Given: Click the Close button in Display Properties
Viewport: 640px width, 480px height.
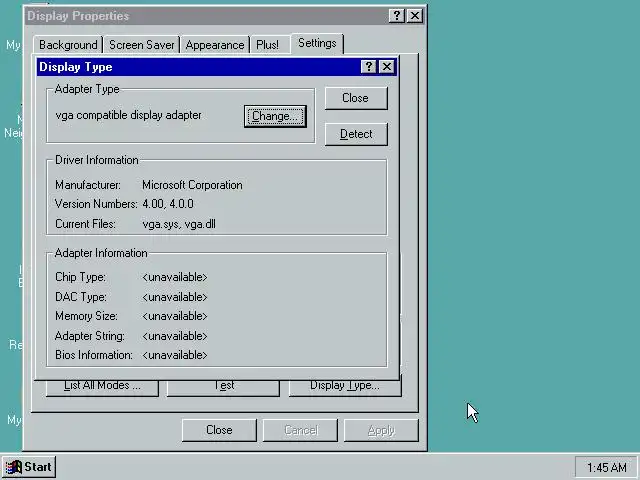Looking at the screenshot, I should 219,430.
